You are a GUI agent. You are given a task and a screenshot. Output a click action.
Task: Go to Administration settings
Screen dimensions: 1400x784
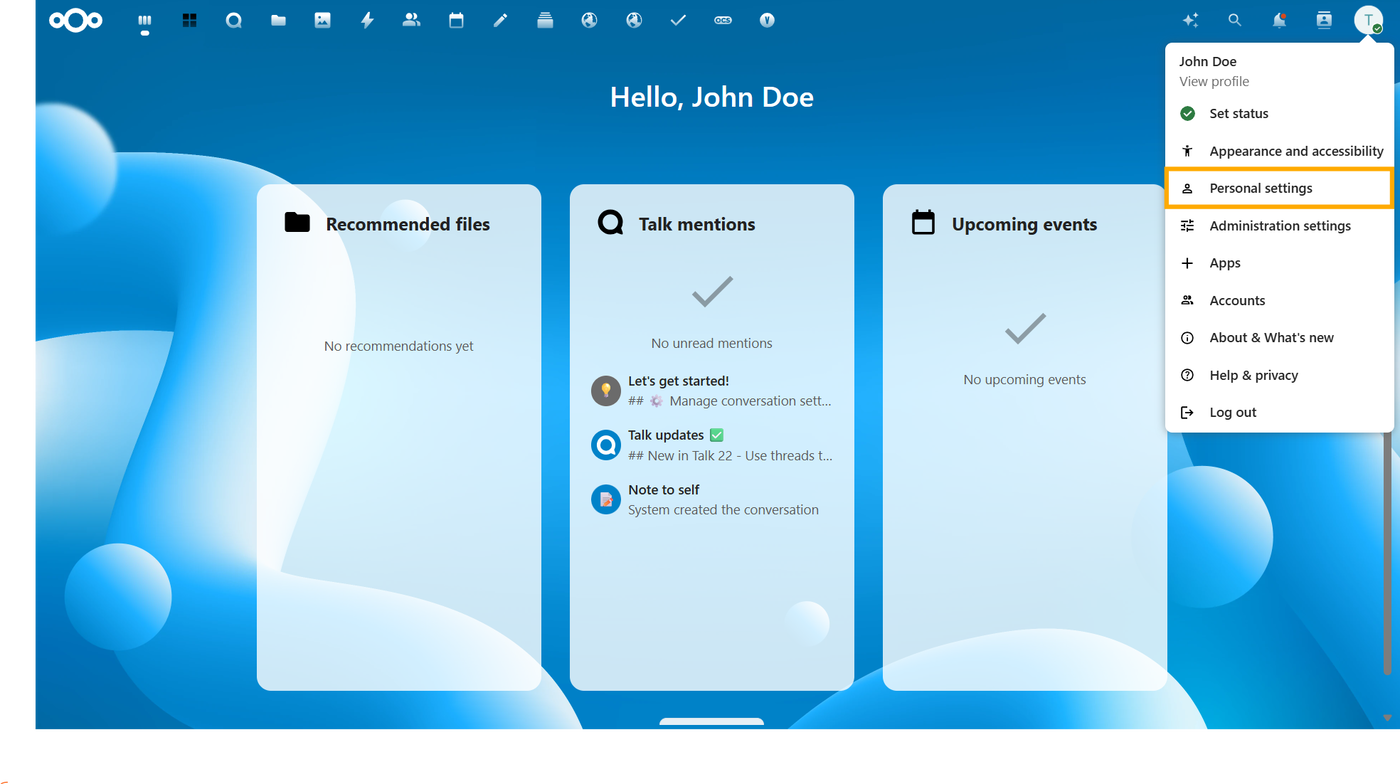tap(1279, 226)
